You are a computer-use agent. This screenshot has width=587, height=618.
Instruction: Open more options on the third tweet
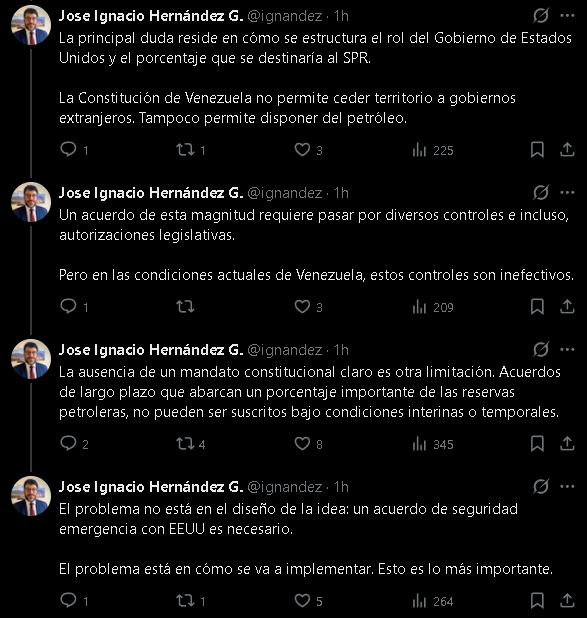pos(567,350)
